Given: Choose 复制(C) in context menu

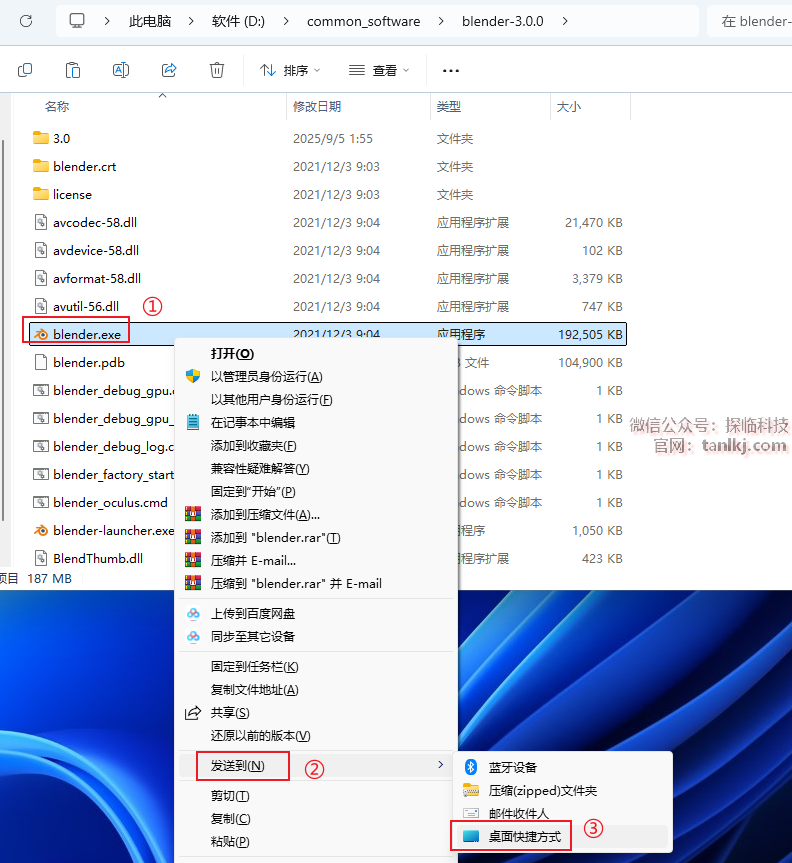Looking at the screenshot, I should 316,819.
